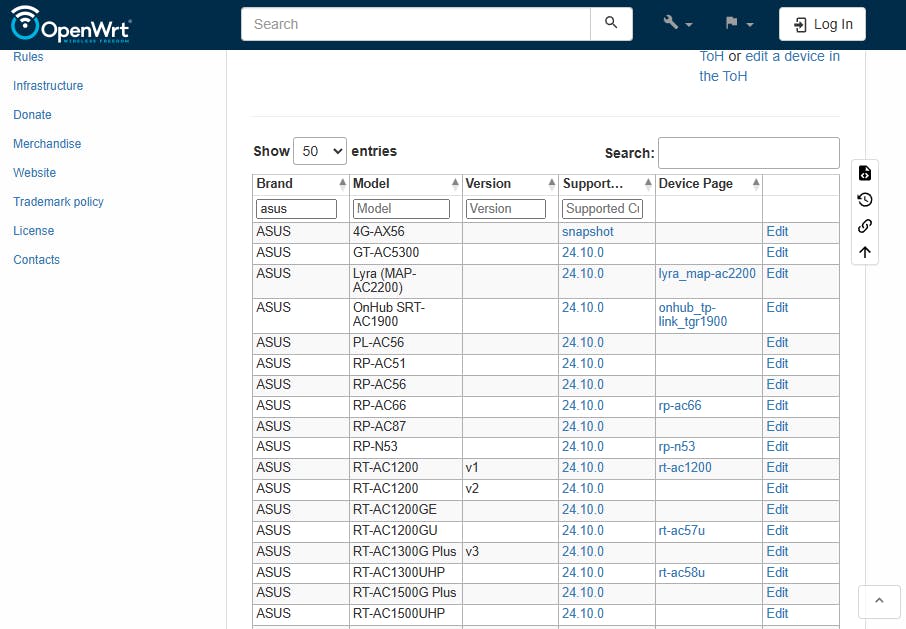
Task: Open the Donate sidebar link
Action: coord(32,115)
